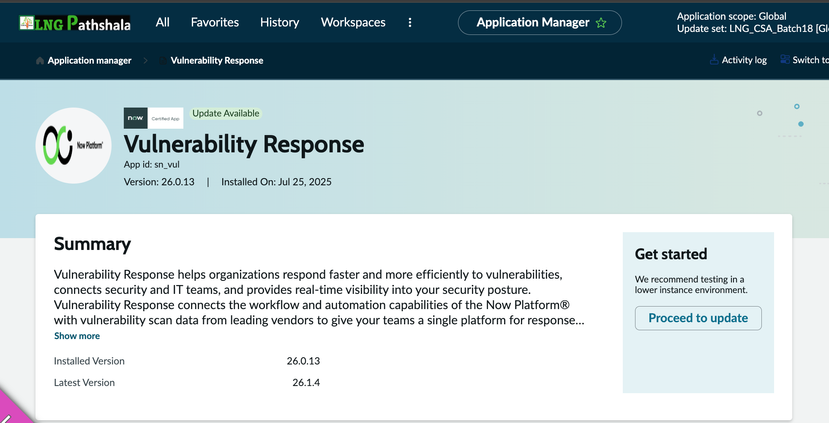
Task: Click the Vulnerability Response heading
Action: [244, 144]
